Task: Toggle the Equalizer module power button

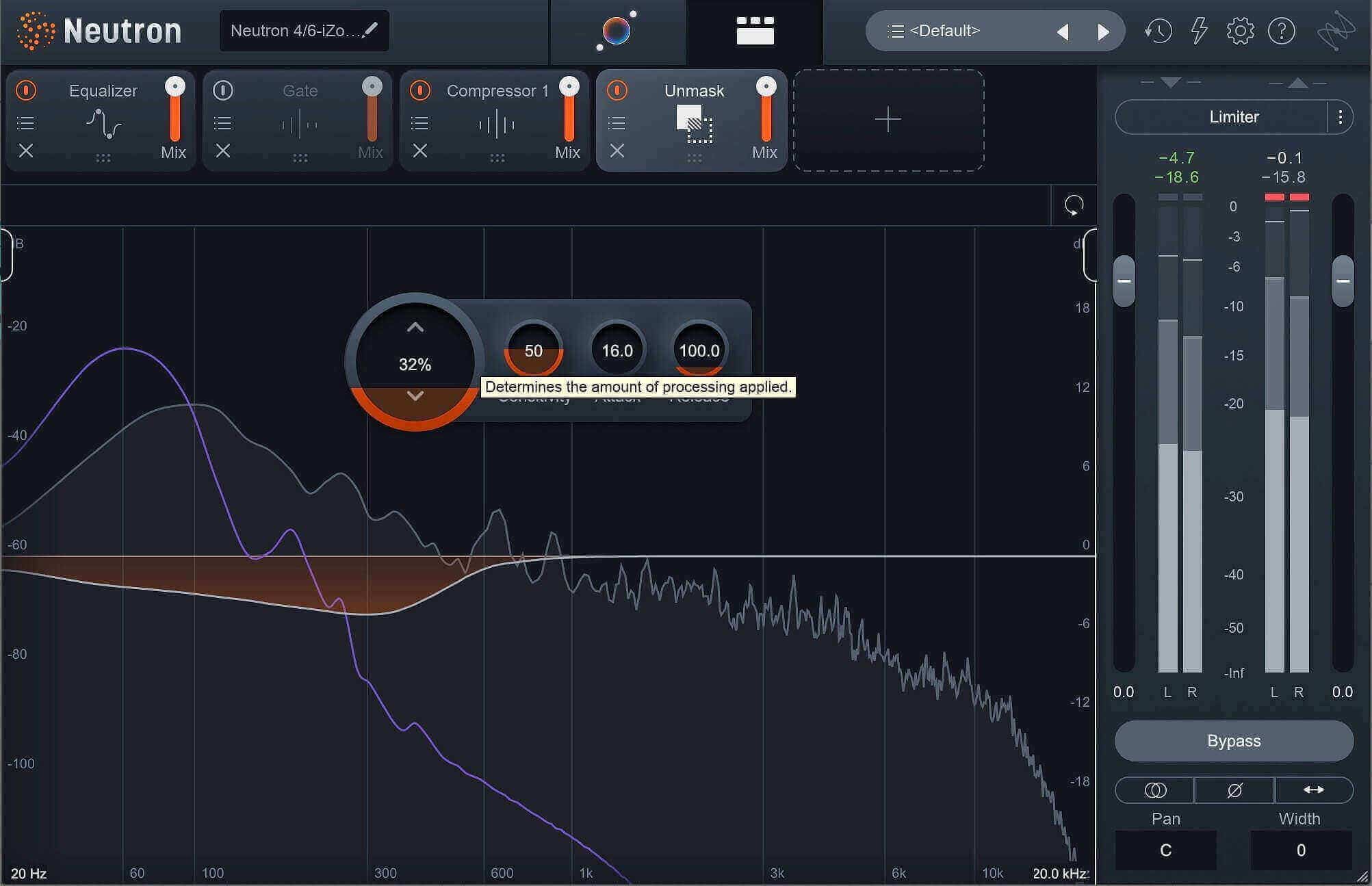Action: [x=26, y=90]
